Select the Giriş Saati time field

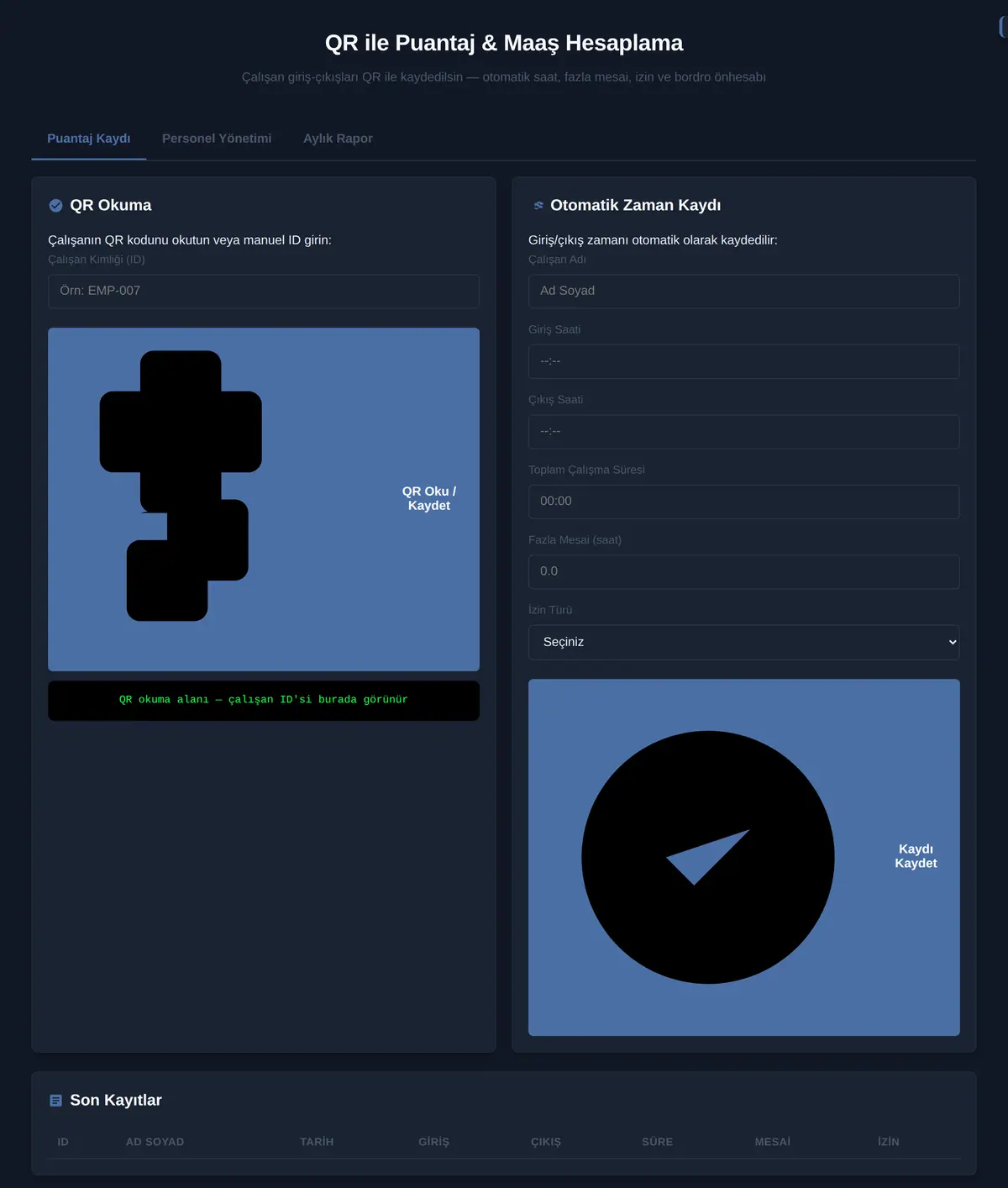(x=744, y=361)
